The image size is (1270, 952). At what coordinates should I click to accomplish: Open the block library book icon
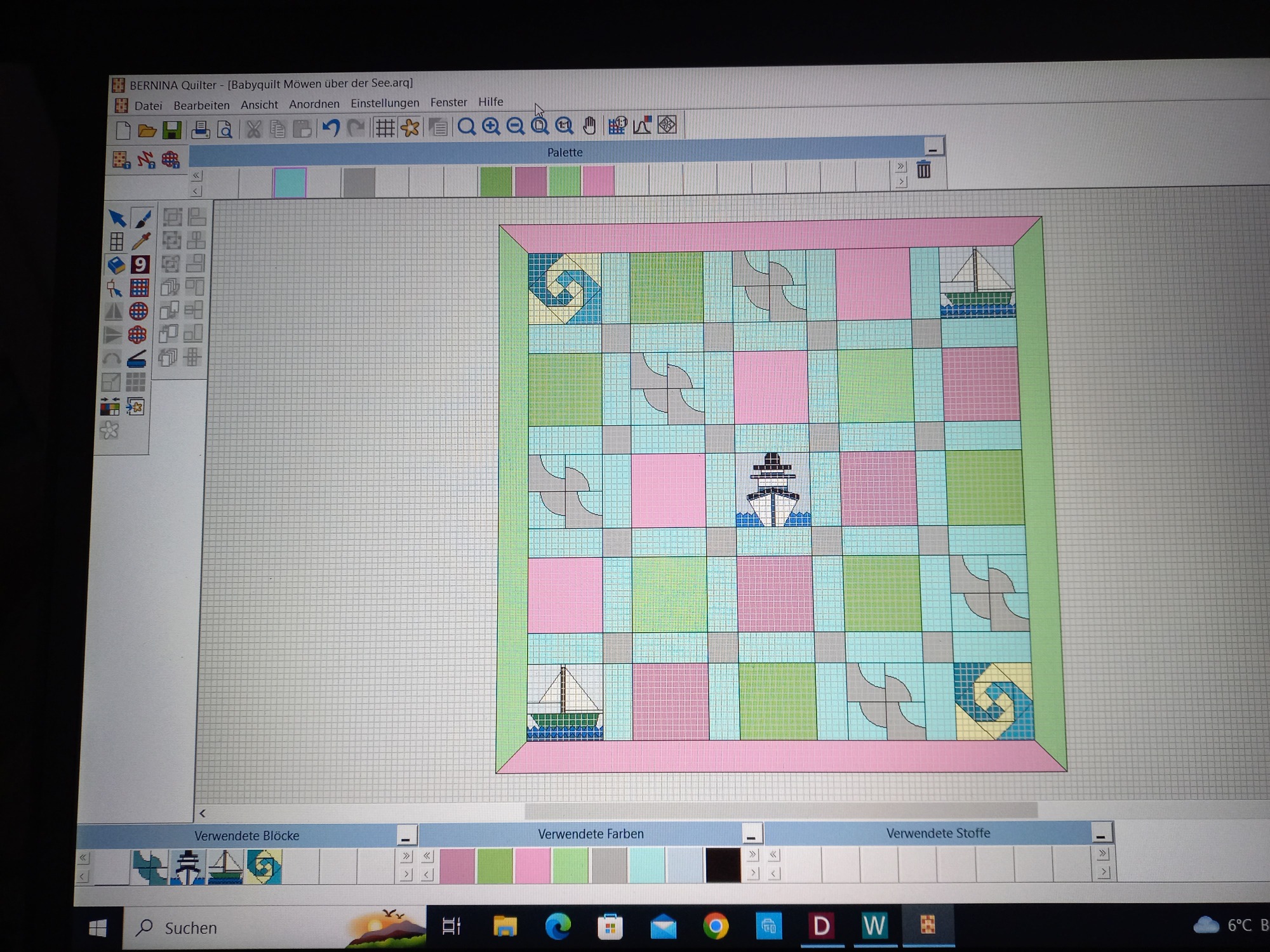pyautogui.click(x=116, y=265)
